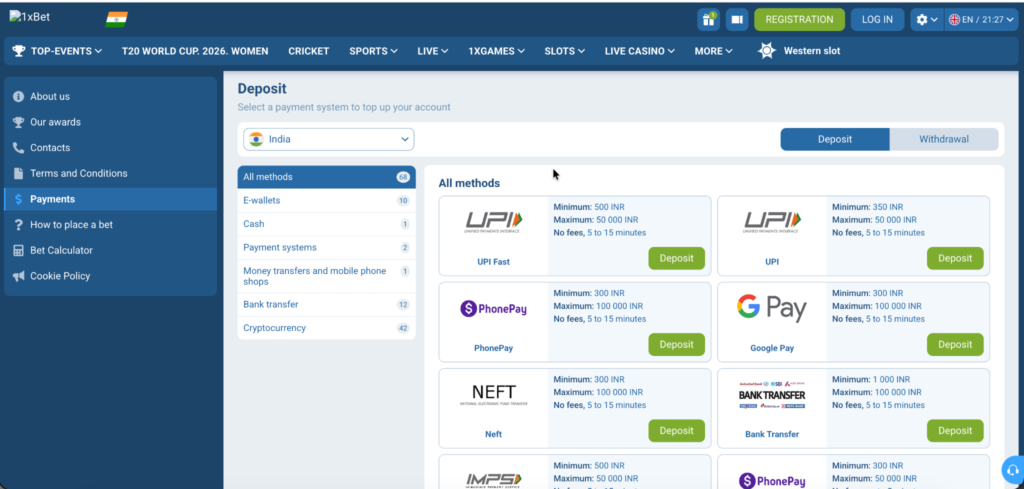Switch to the Withdrawal tab

pyautogui.click(x=944, y=139)
